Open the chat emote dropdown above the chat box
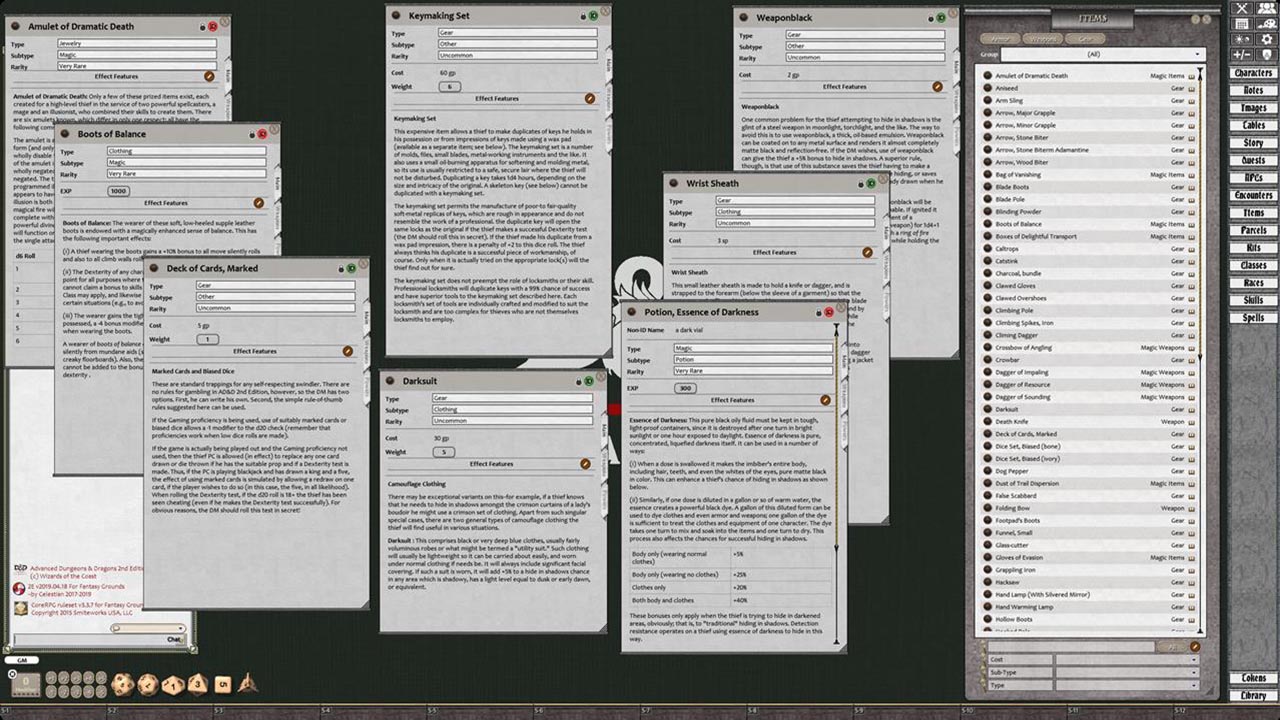The width and height of the screenshot is (1280, 720). [x=148, y=627]
